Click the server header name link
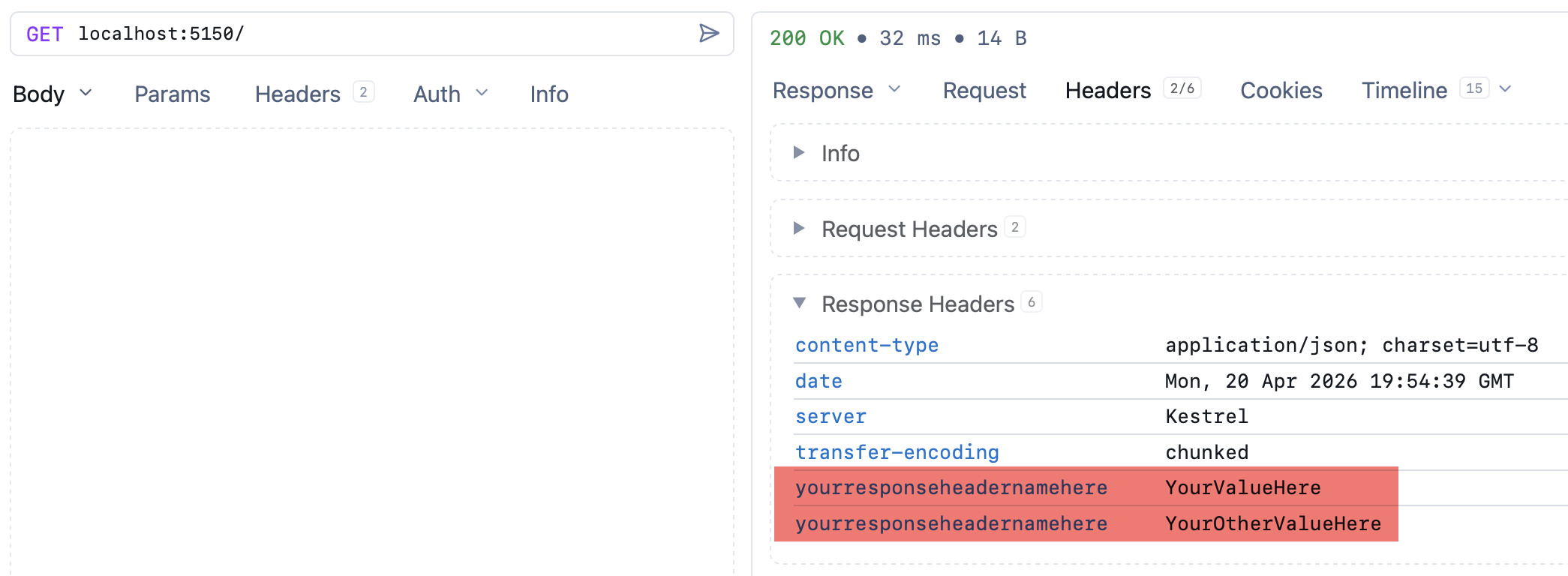Viewport: 1568px width, 576px height. coord(831,416)
